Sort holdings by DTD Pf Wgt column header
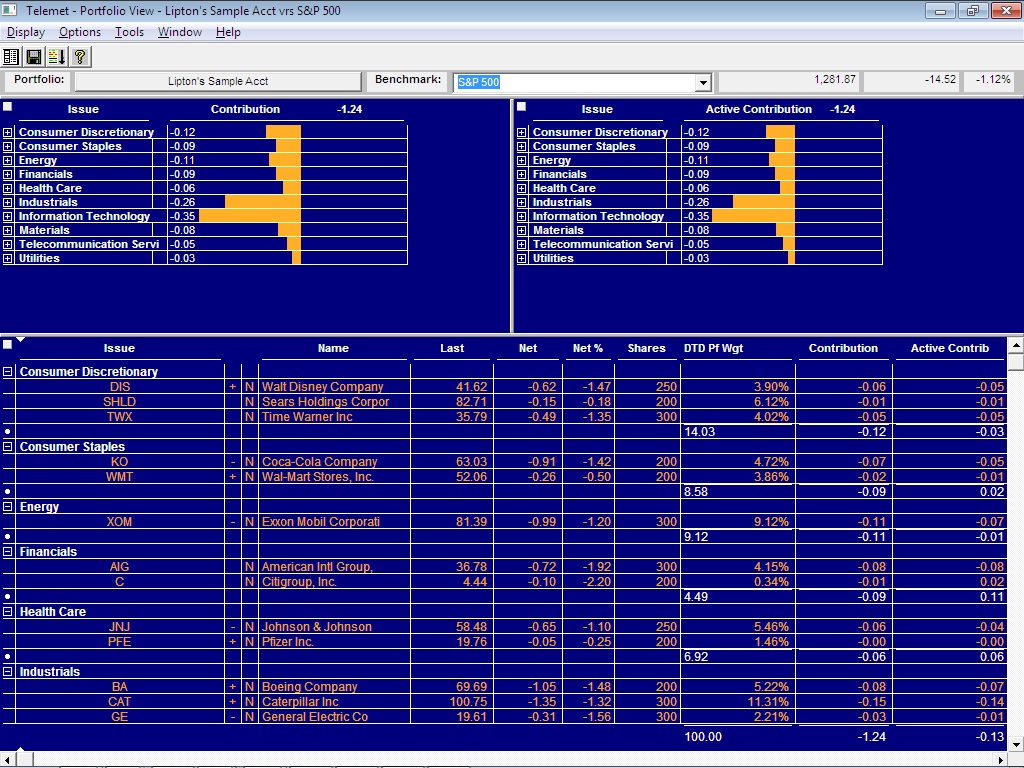 714,349
